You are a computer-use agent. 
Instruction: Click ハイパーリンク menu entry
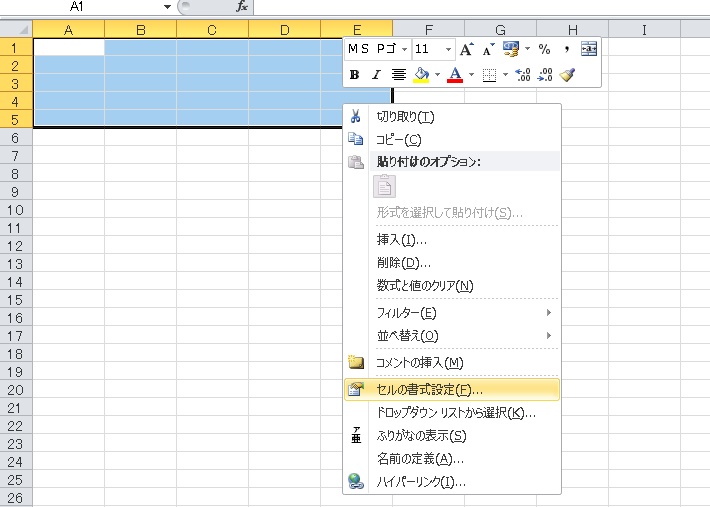[x=420, y=482]
